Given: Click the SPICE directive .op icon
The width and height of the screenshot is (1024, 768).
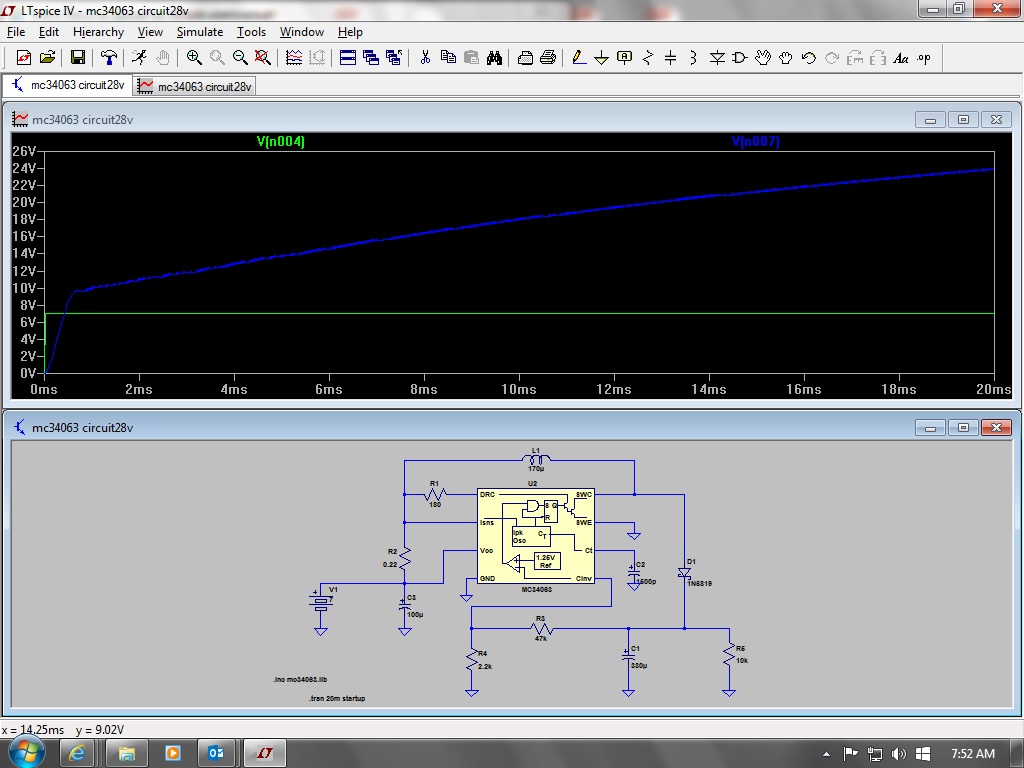Looking at the screenshot, I should [x=923, y=58].
